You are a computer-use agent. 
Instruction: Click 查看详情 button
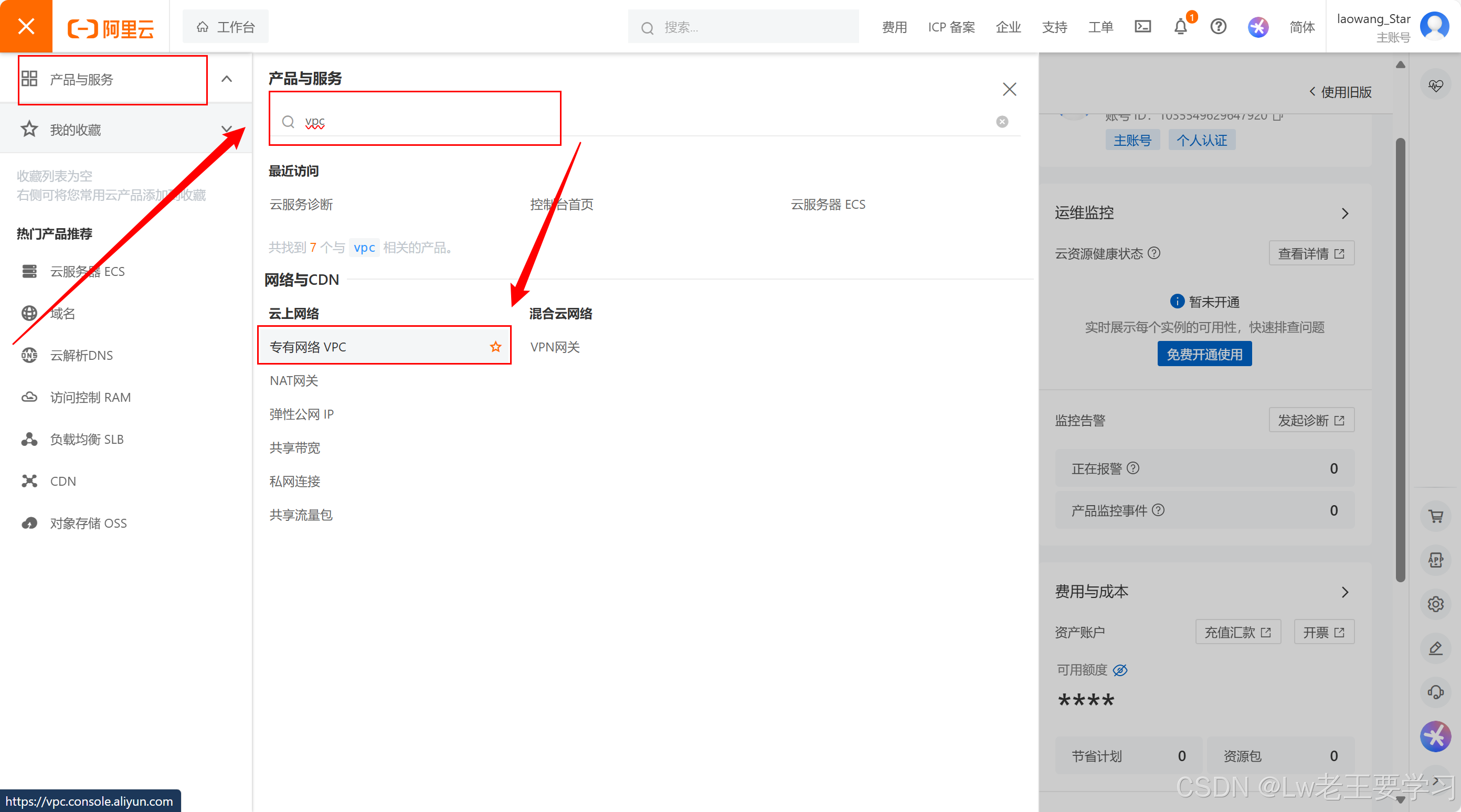[1311, 253]
